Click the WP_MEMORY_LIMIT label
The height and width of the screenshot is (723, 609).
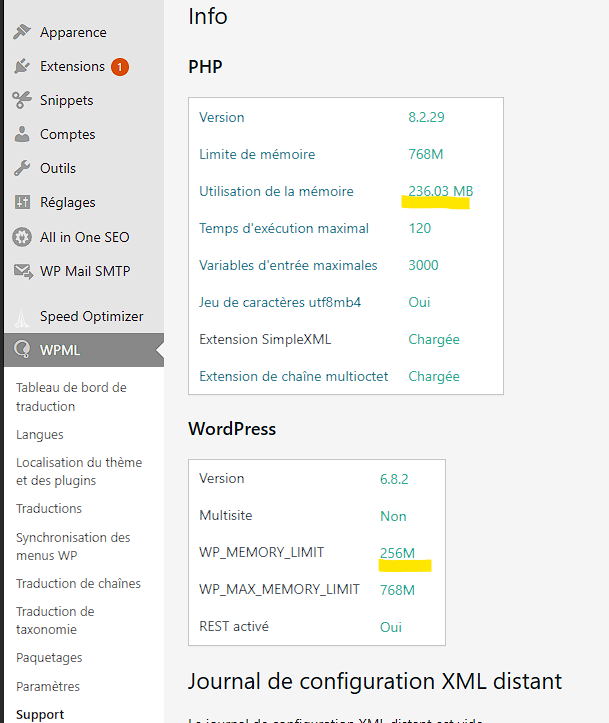pos(261,552)
